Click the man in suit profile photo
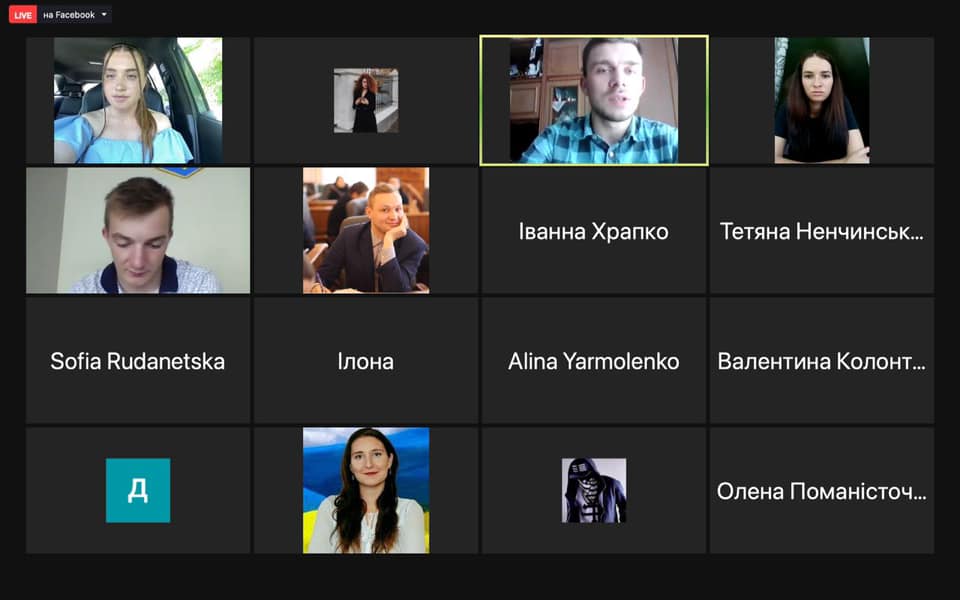The image size is (960, 600). [x=366, y=230]
